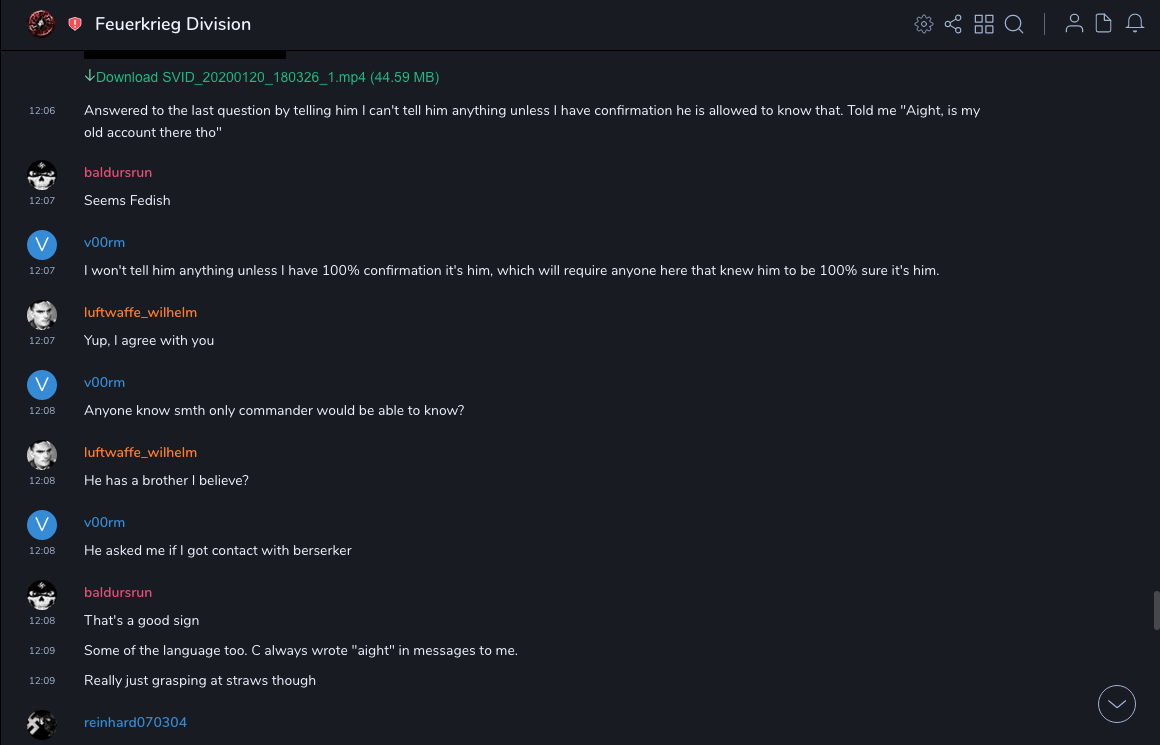Viewport: 1160px width, 745px height.
Task: Jump to latest messages with down-arrow button
Action: pyautogui.click(x=1117, y=704)
